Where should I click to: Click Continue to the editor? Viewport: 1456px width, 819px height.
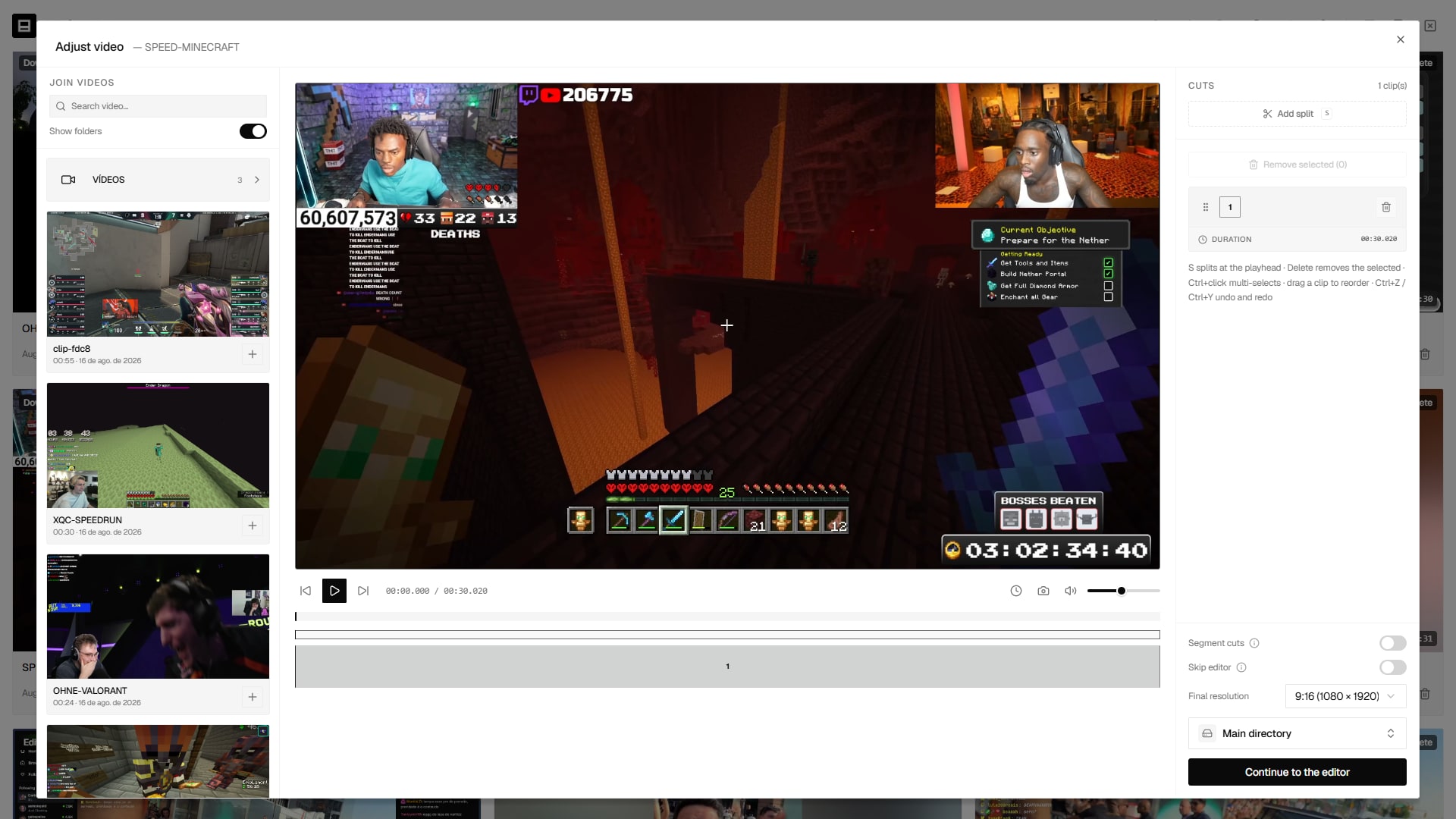tap(1297, 772)
